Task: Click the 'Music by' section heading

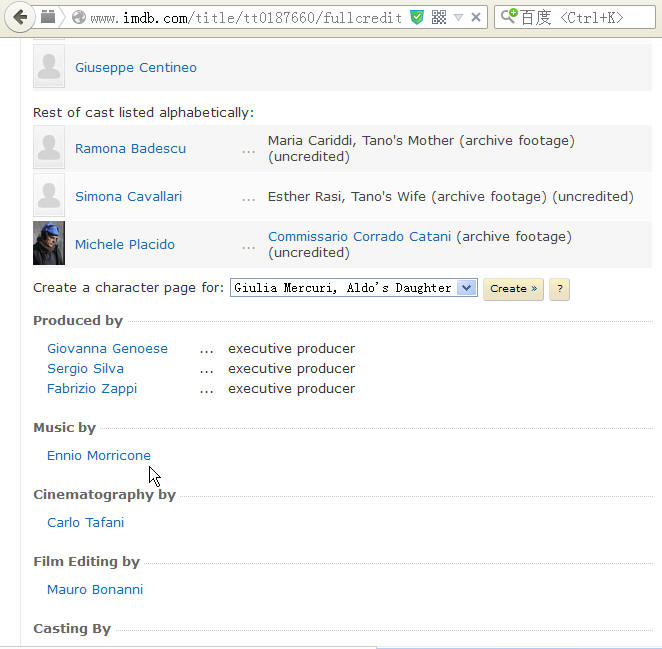Action: click(65, 428)
